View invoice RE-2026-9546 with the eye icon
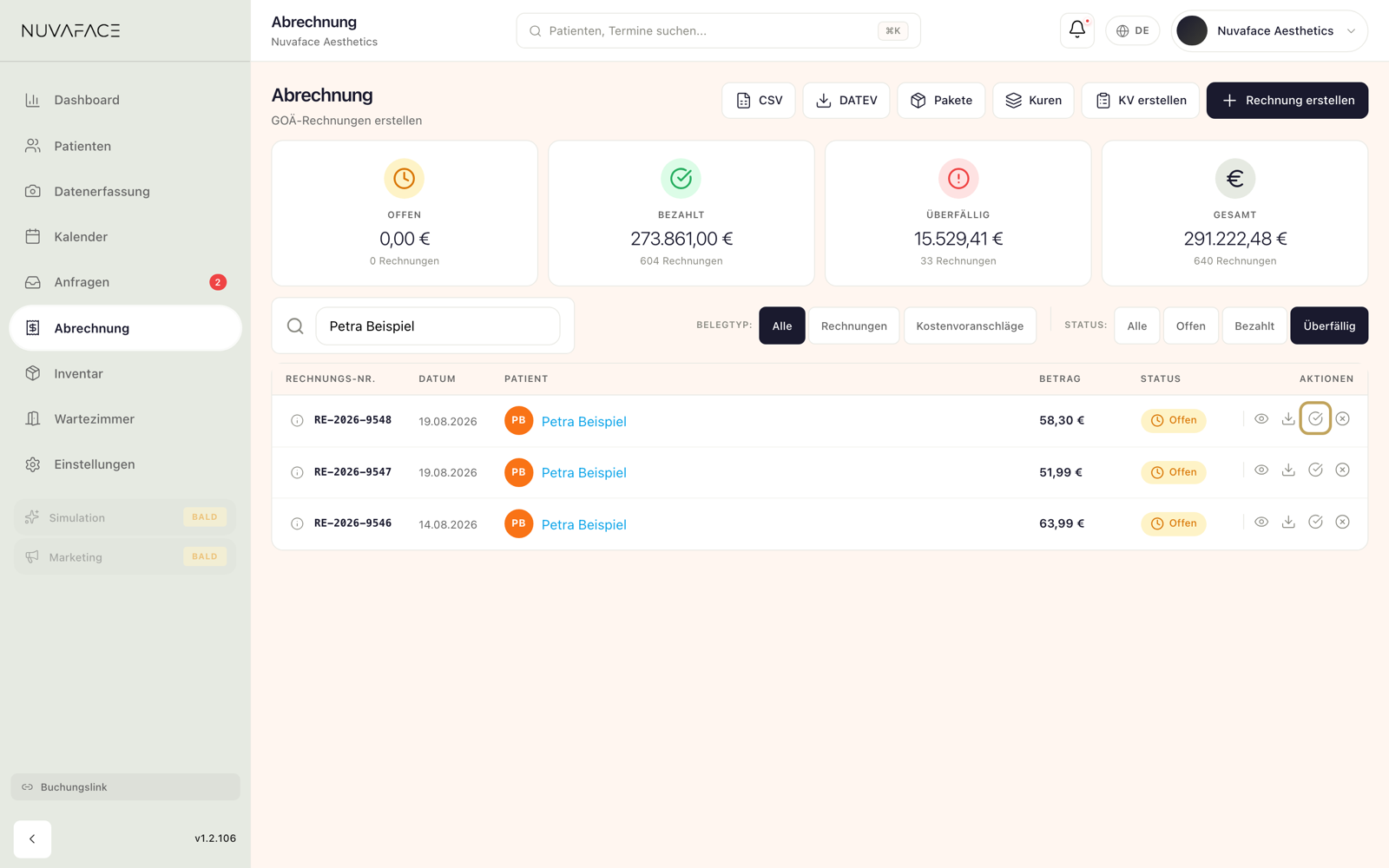The width and height of the screenshot is (1389, 868). click(x=1261, y=523)
